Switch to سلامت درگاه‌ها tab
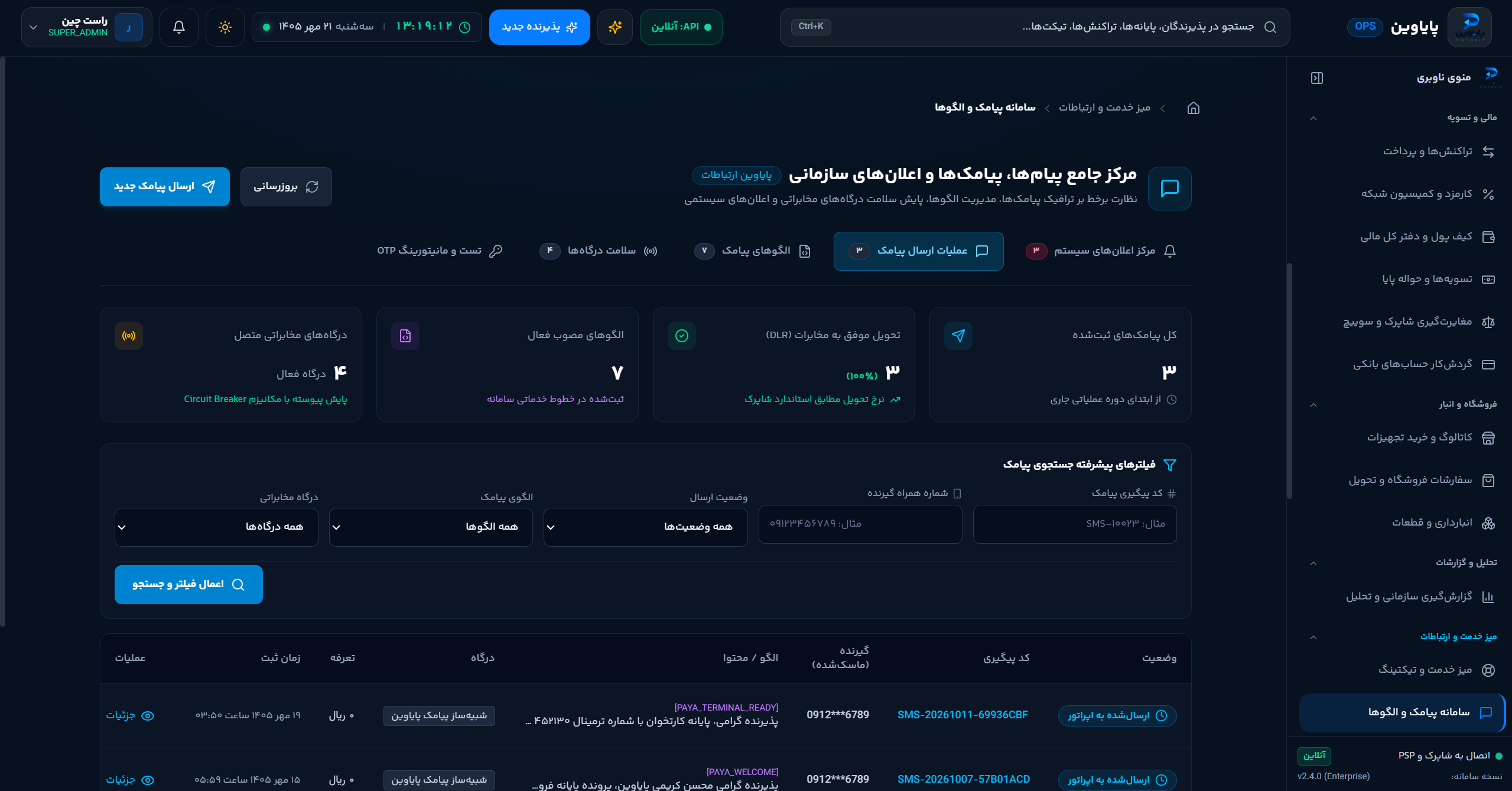This screenshot has height=791, width=1512. [599, 251]
